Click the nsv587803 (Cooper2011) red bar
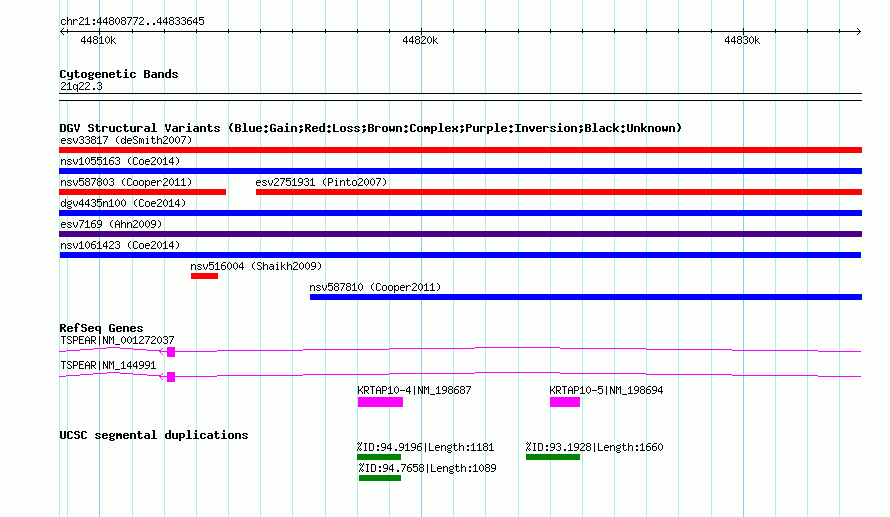Screen dimensions: 890x517 click(142, 192)
